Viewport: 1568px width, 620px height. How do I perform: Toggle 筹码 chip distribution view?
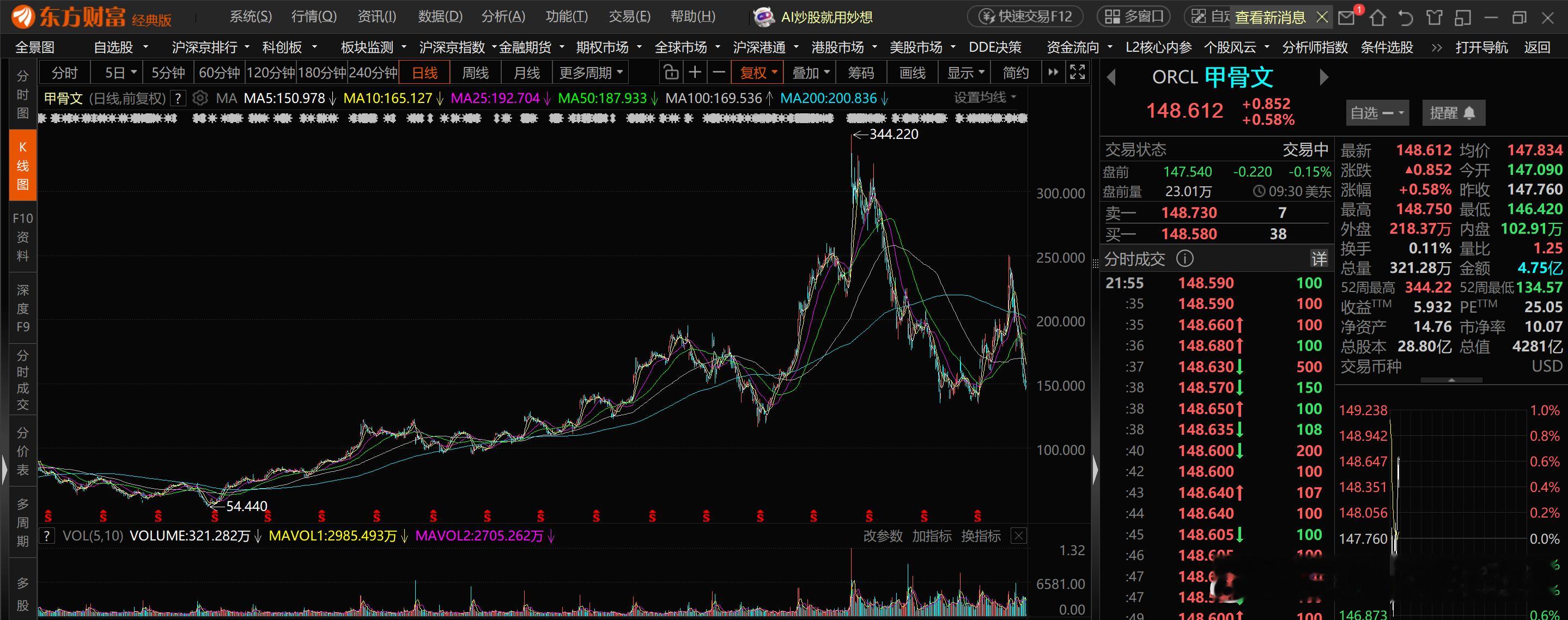861,73
